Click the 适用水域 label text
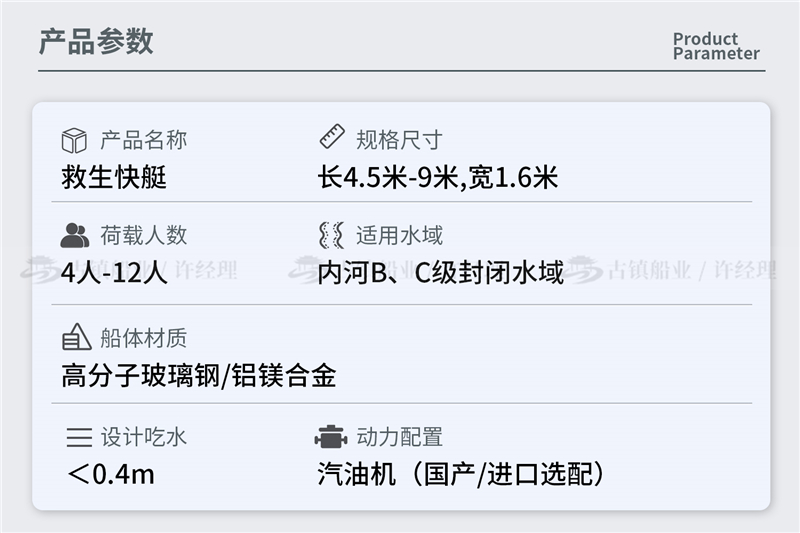The height and width of the screenshot is (533, 800). [x=399, y=235]
